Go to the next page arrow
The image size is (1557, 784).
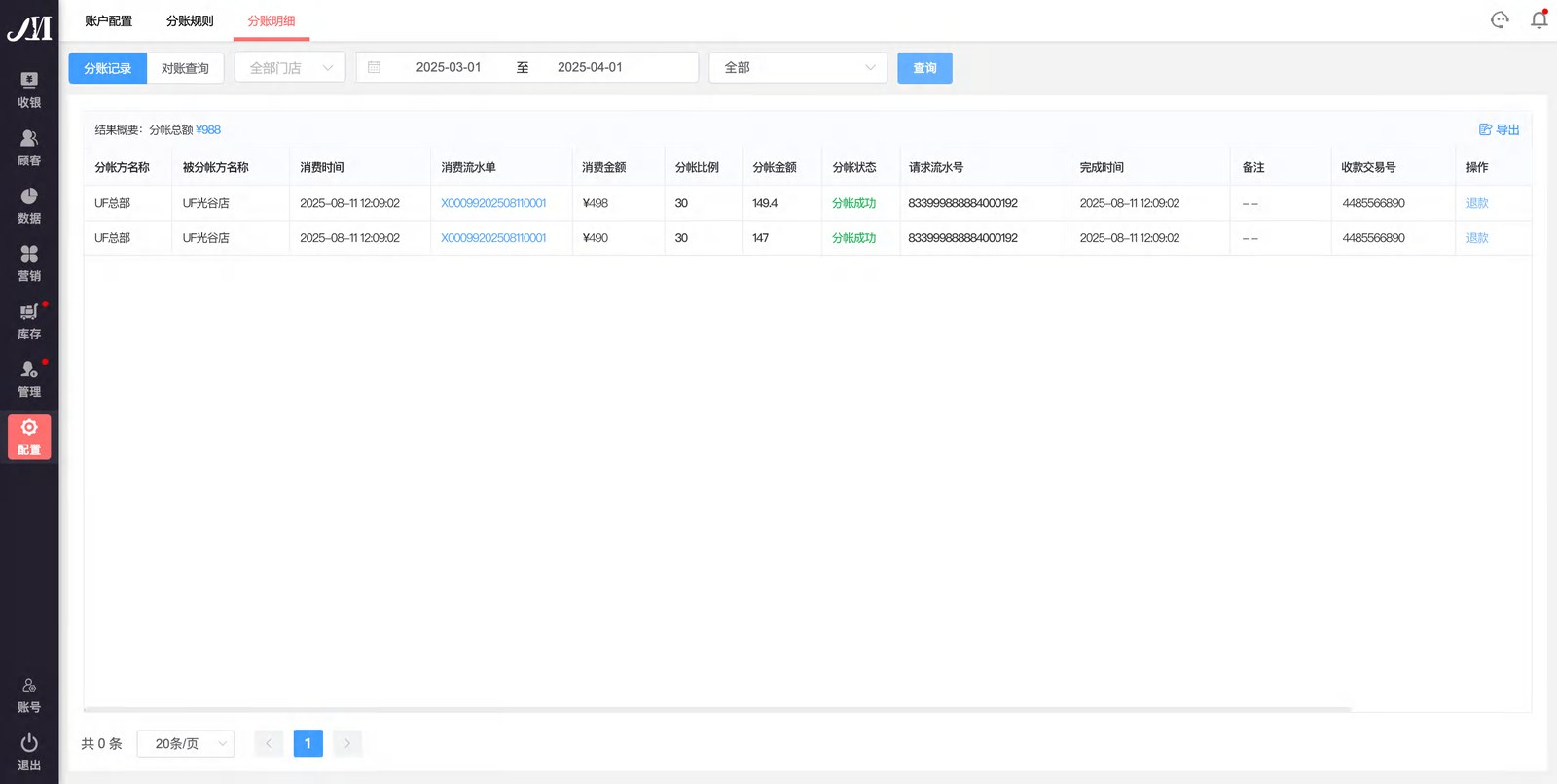coord(347,744)
